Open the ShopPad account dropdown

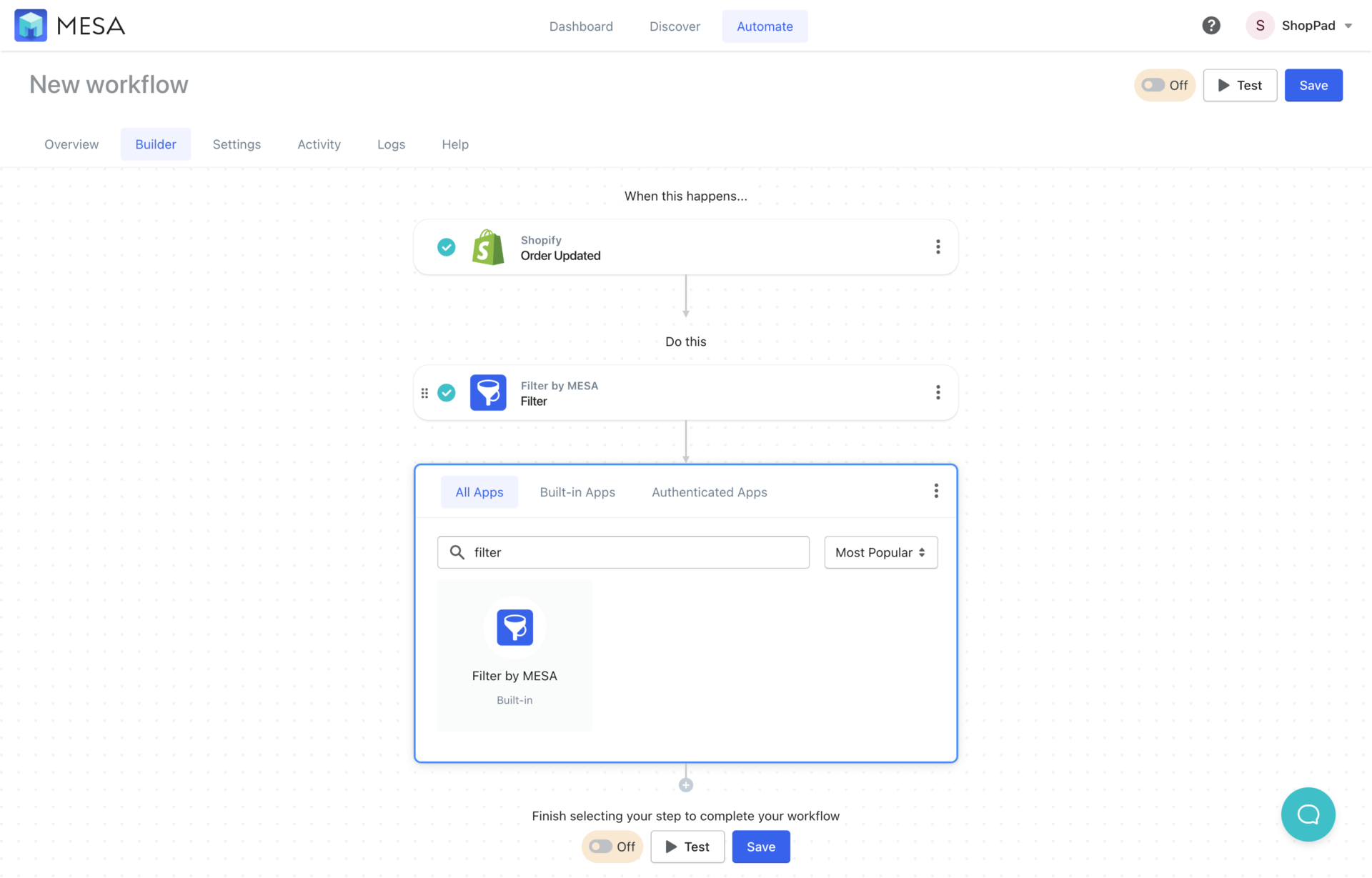pos(1313,25)
